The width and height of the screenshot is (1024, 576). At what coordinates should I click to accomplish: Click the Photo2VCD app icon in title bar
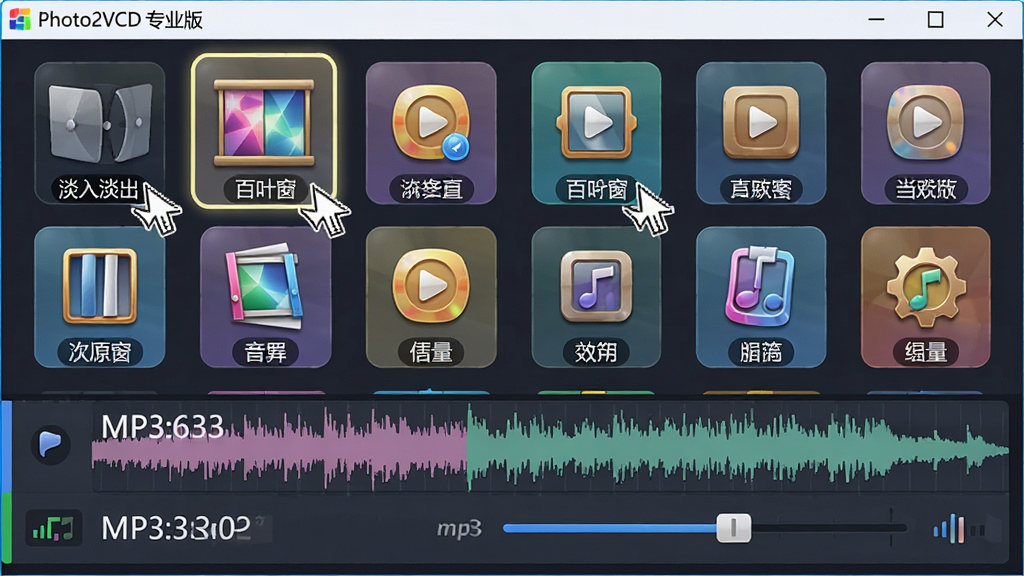click(20, 20)
